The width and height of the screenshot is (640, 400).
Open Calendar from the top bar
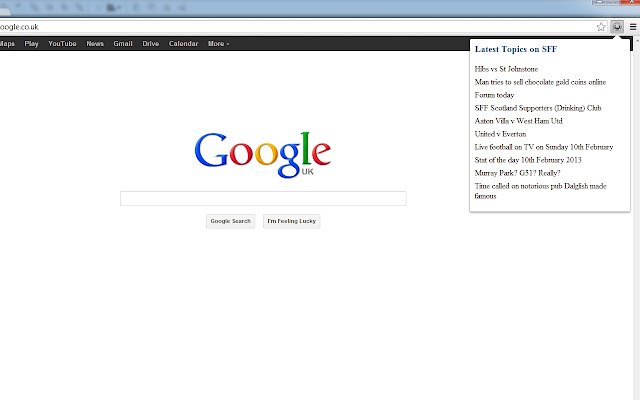click(x=183, y=44)
